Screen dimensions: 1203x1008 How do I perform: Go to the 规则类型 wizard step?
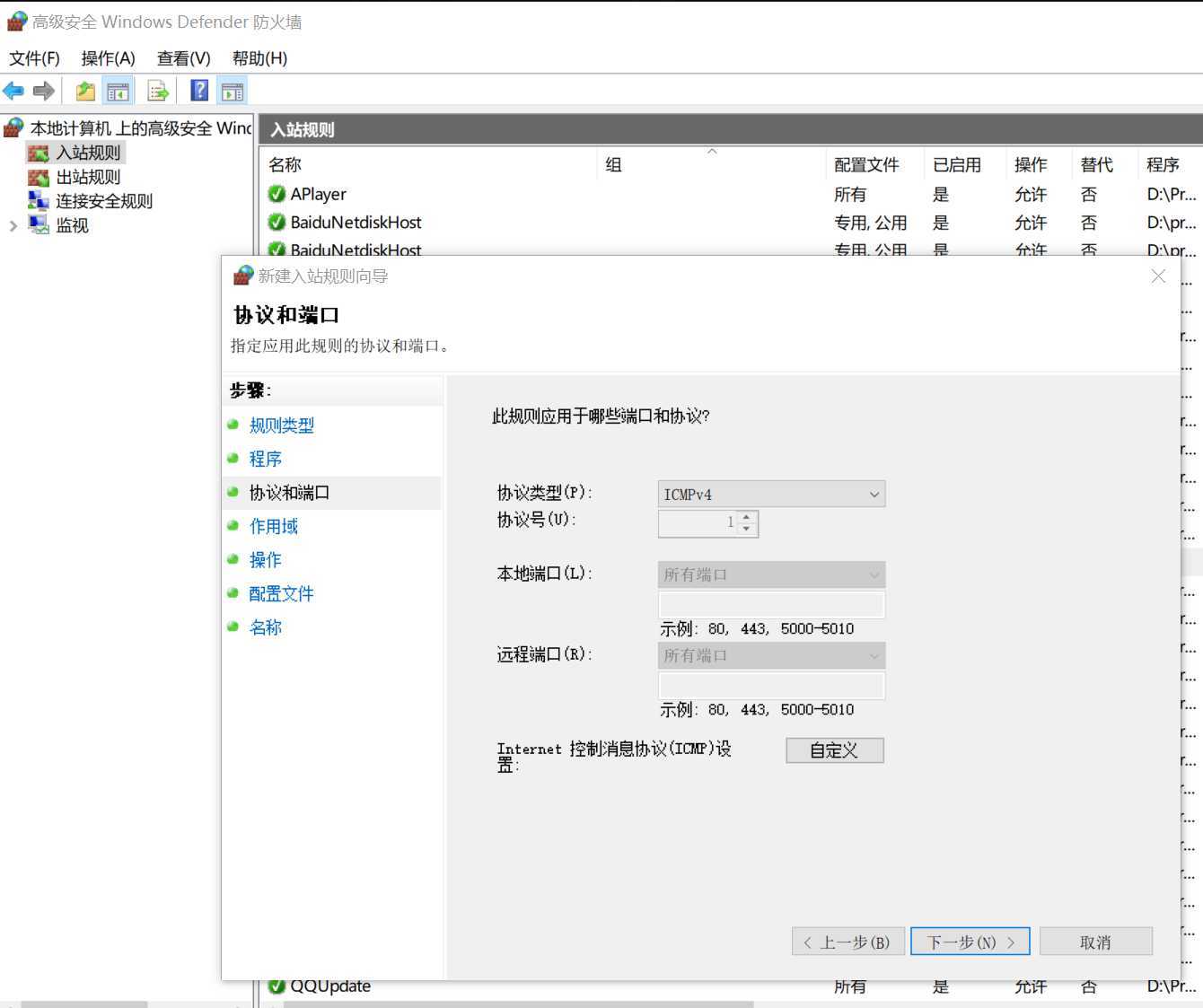tap(281, 425)
